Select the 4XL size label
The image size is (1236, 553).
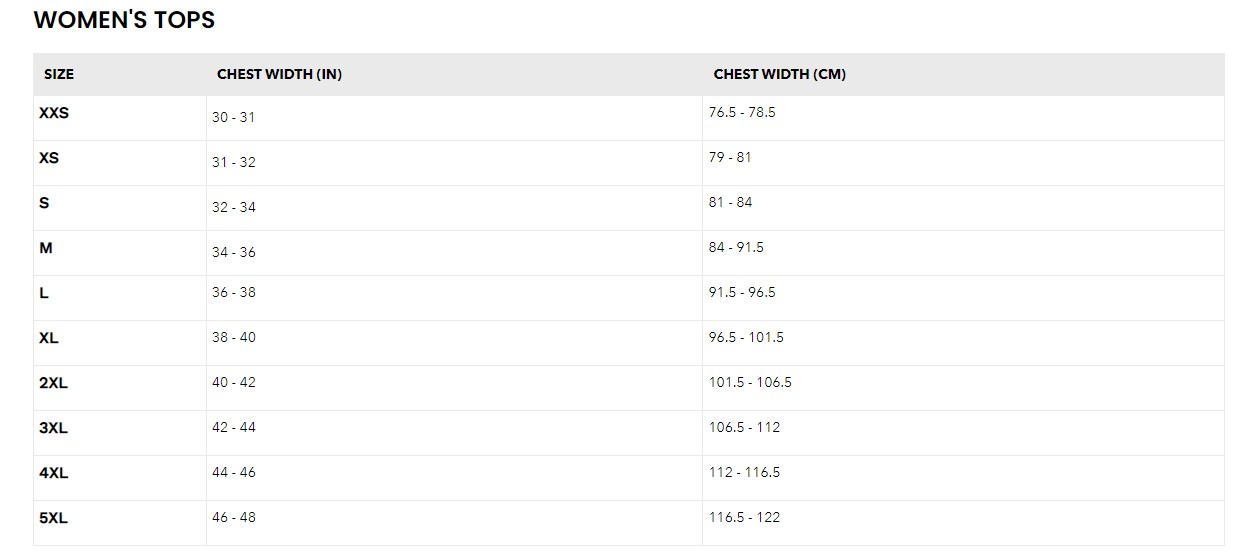tap(53, 473)
